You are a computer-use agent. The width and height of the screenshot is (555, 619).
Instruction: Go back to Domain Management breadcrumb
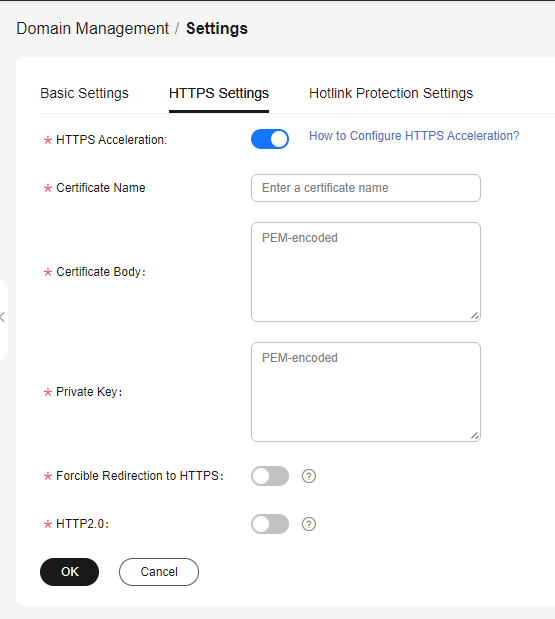(x=93, y=28)
